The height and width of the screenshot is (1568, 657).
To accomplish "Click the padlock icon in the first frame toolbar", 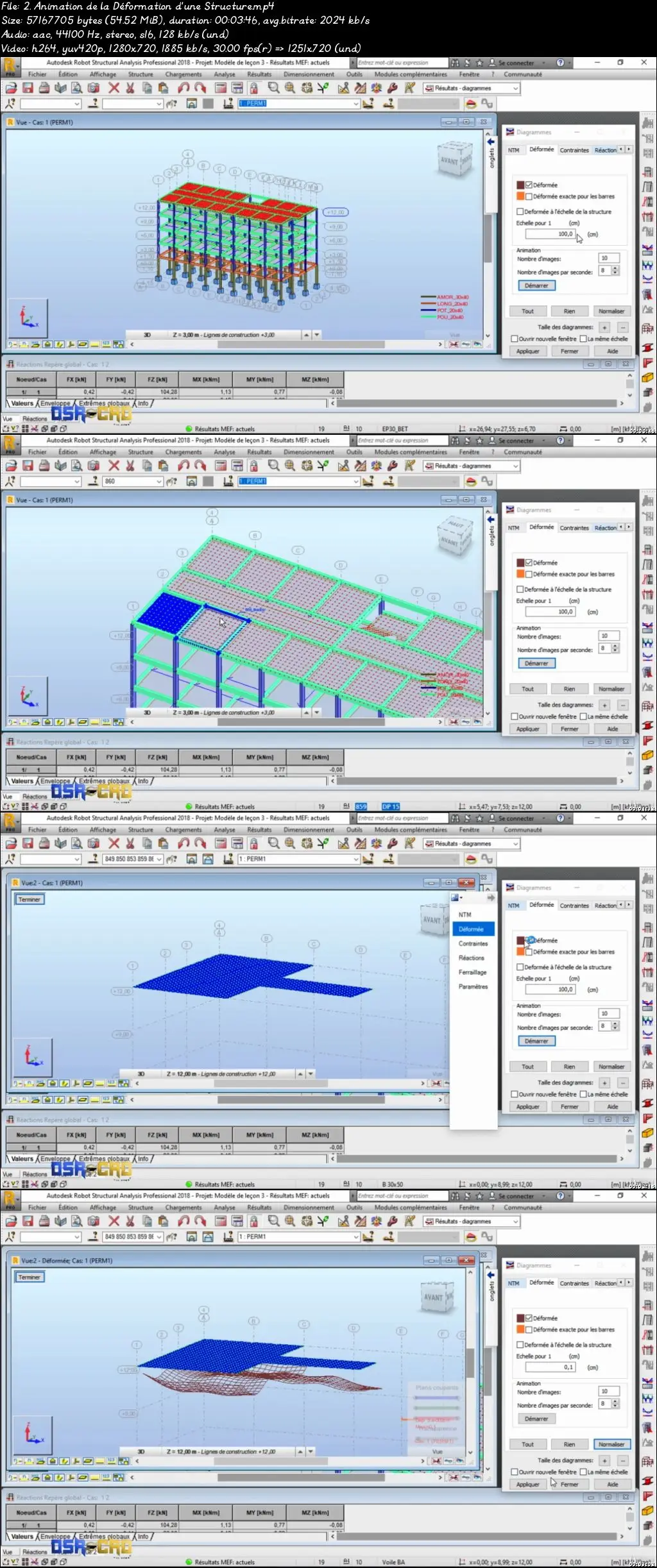I will coord(254,88).
